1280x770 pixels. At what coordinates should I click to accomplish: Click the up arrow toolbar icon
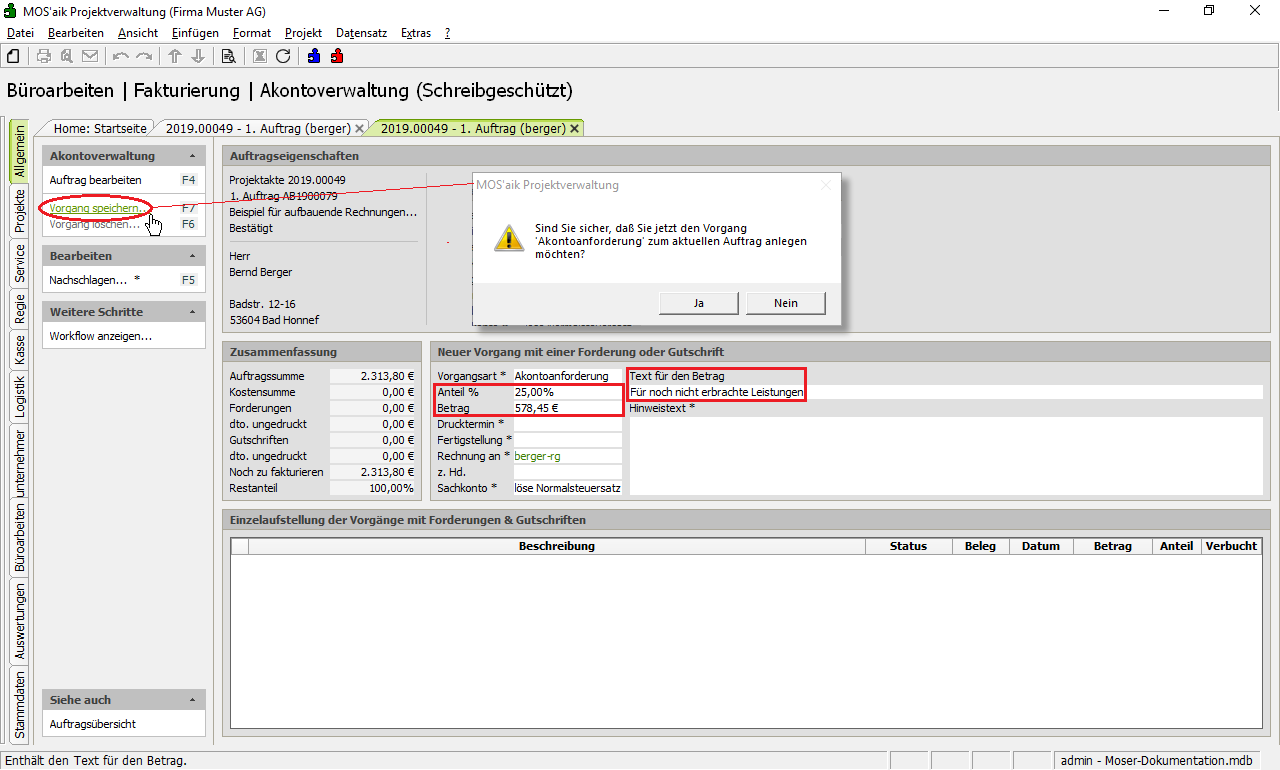tap(175, 56)
